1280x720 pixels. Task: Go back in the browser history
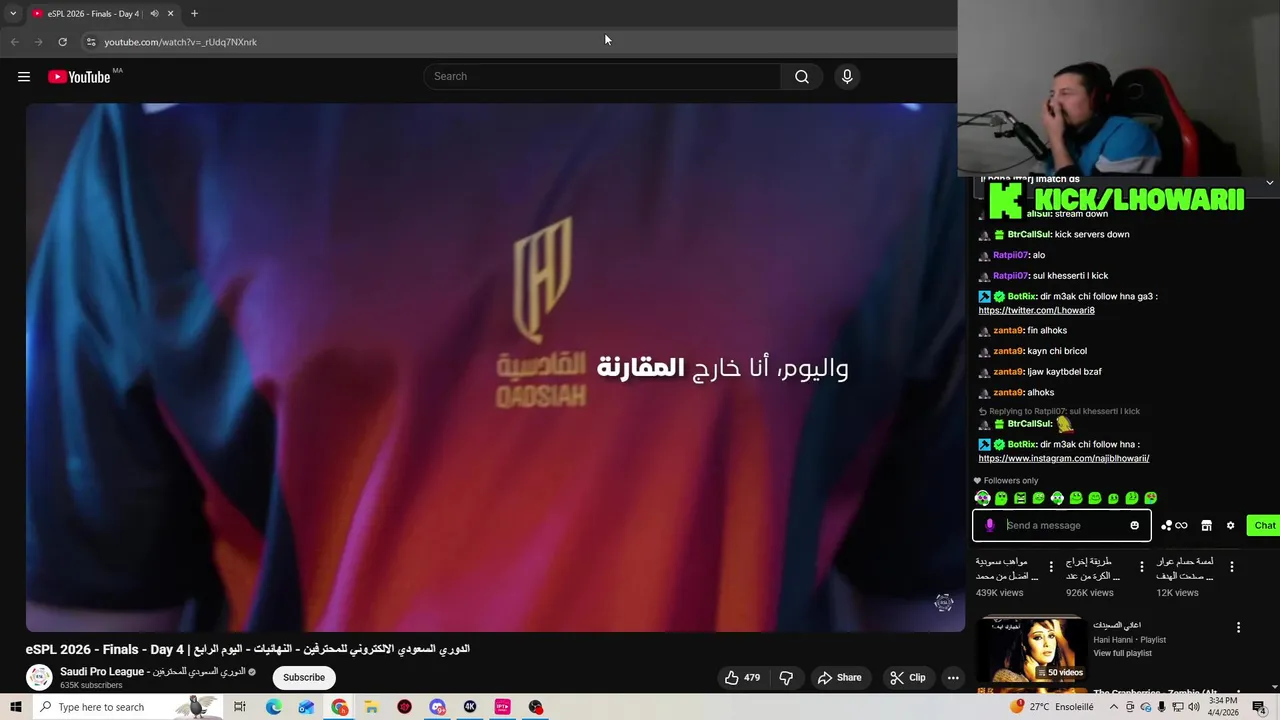[14, 42]
